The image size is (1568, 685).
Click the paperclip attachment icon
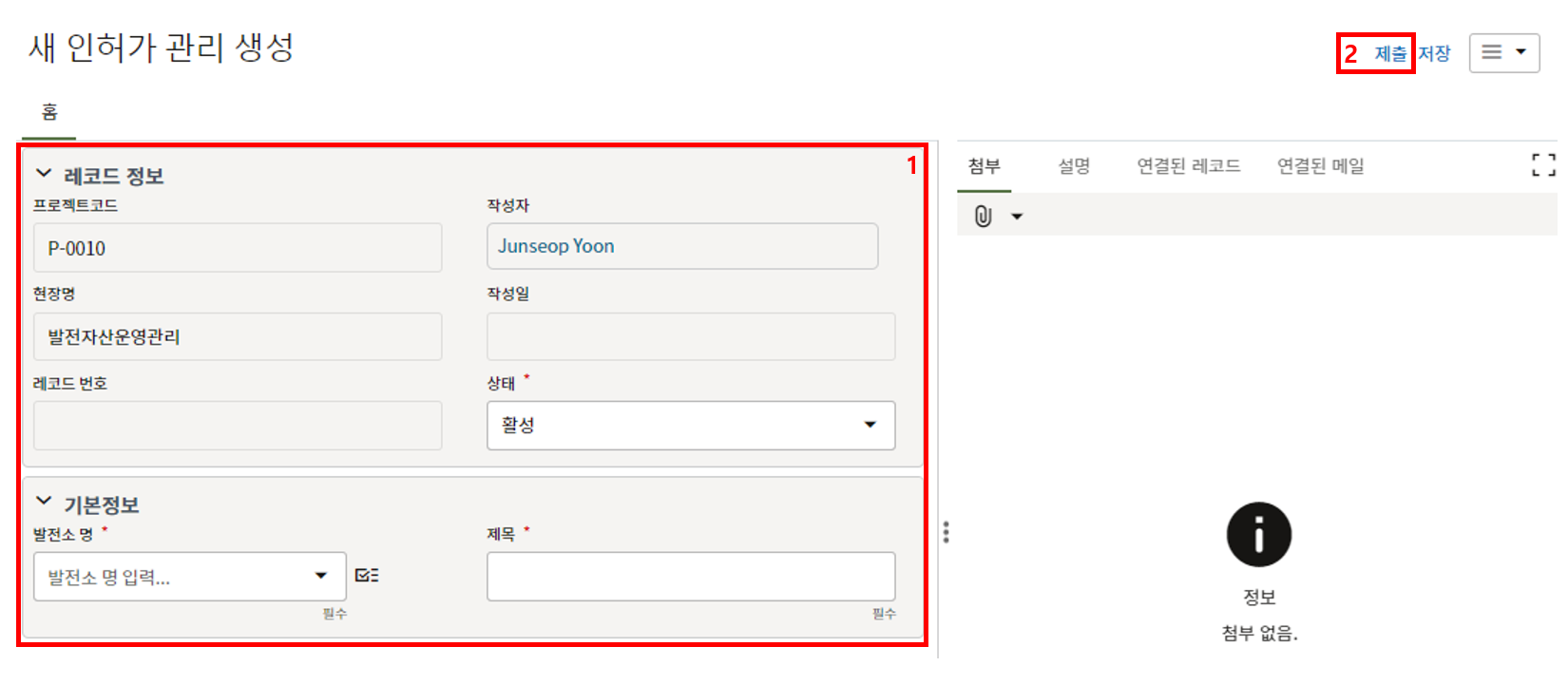(983, 217)
